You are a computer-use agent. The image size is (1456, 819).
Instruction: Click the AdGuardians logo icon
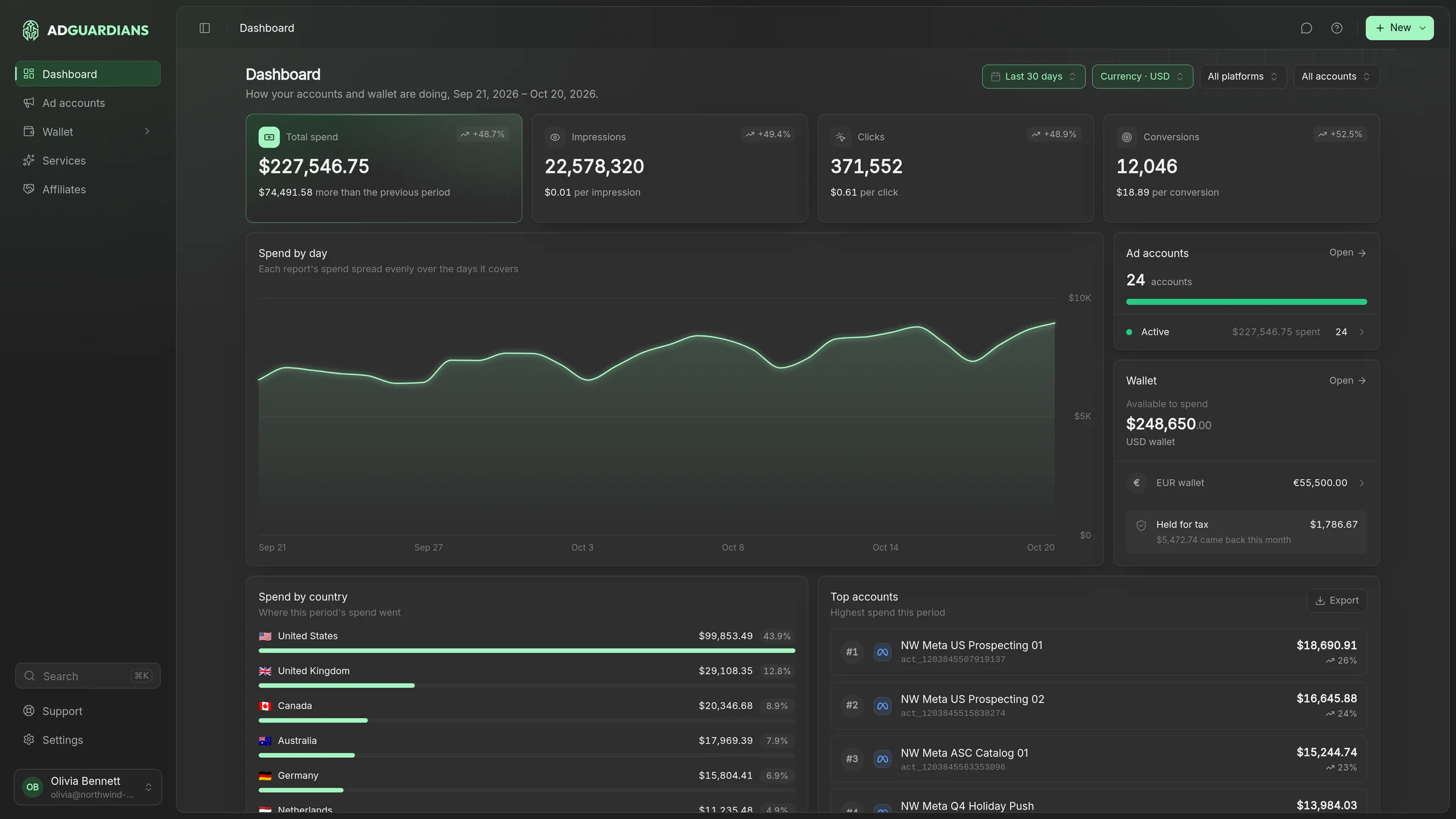tap(30, 30)
